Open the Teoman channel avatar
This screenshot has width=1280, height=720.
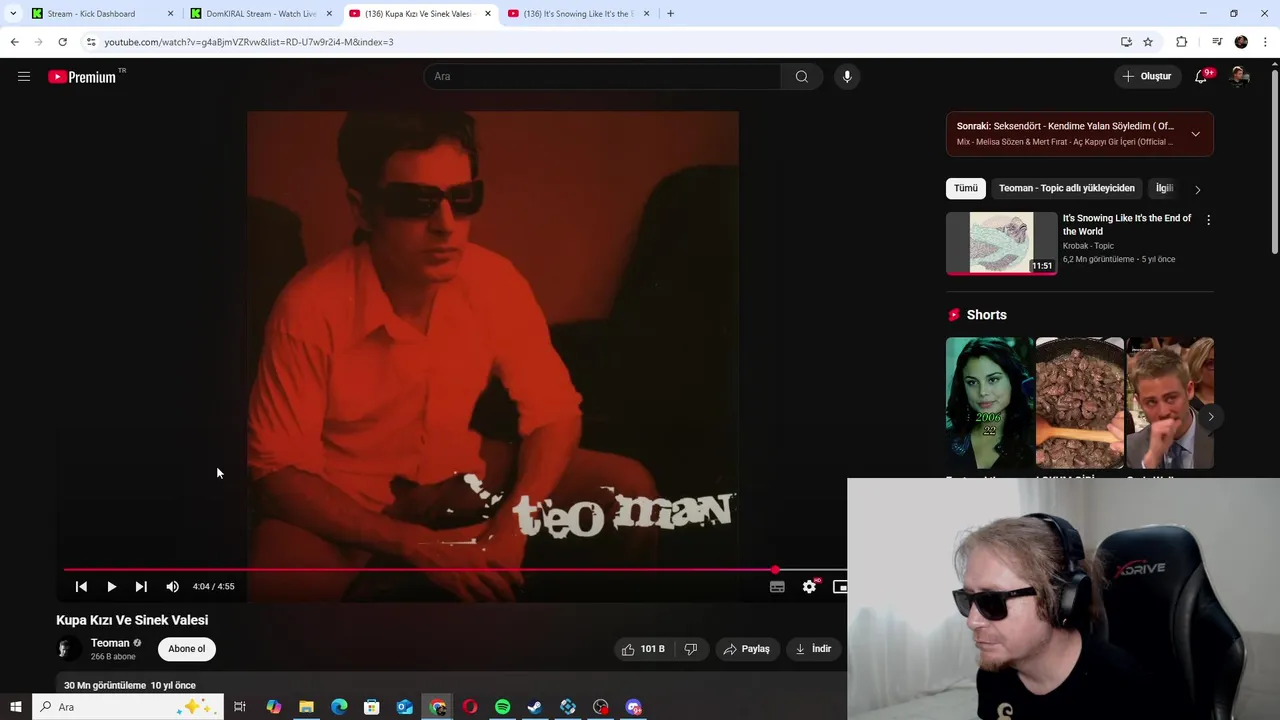tap(68, 649)
